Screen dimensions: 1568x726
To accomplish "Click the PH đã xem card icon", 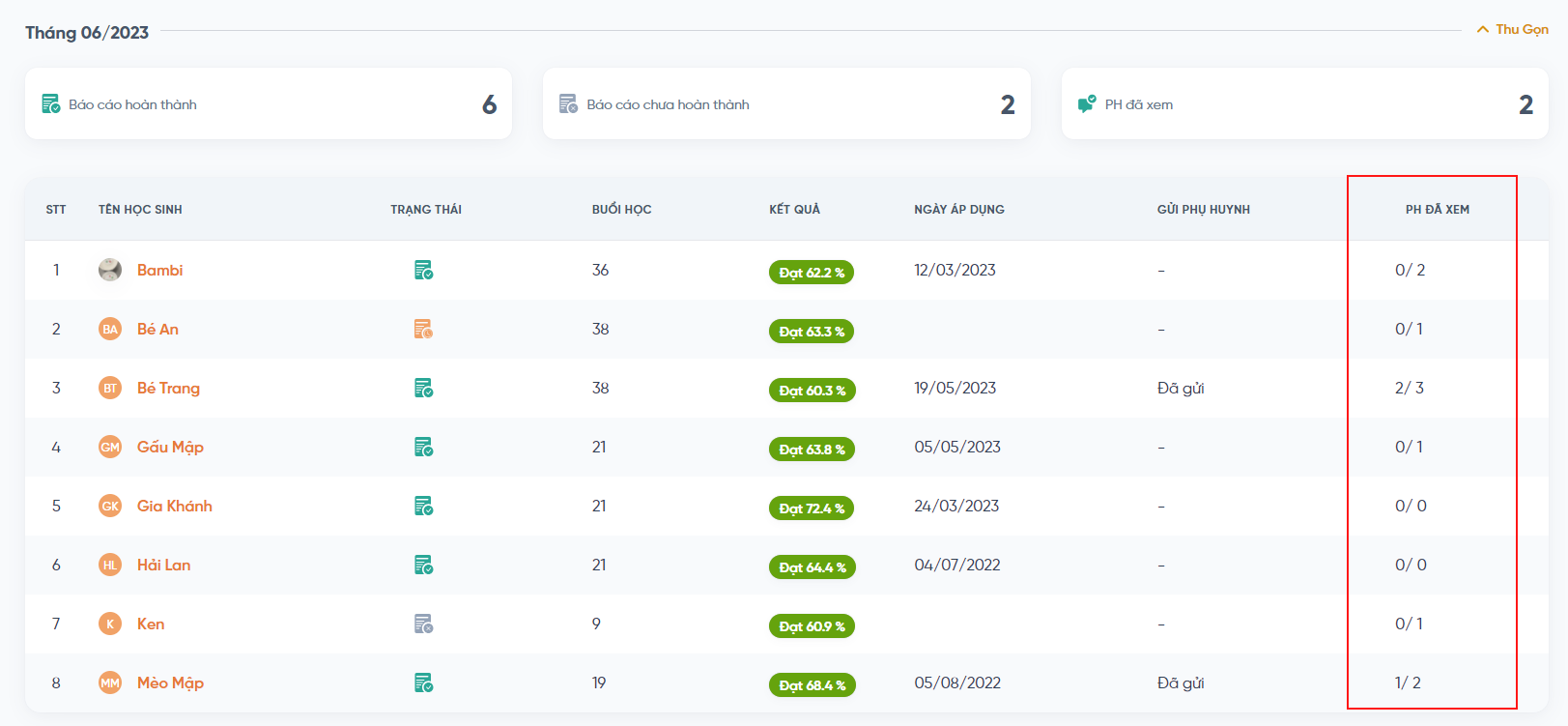I will (x=1087, y=104).
